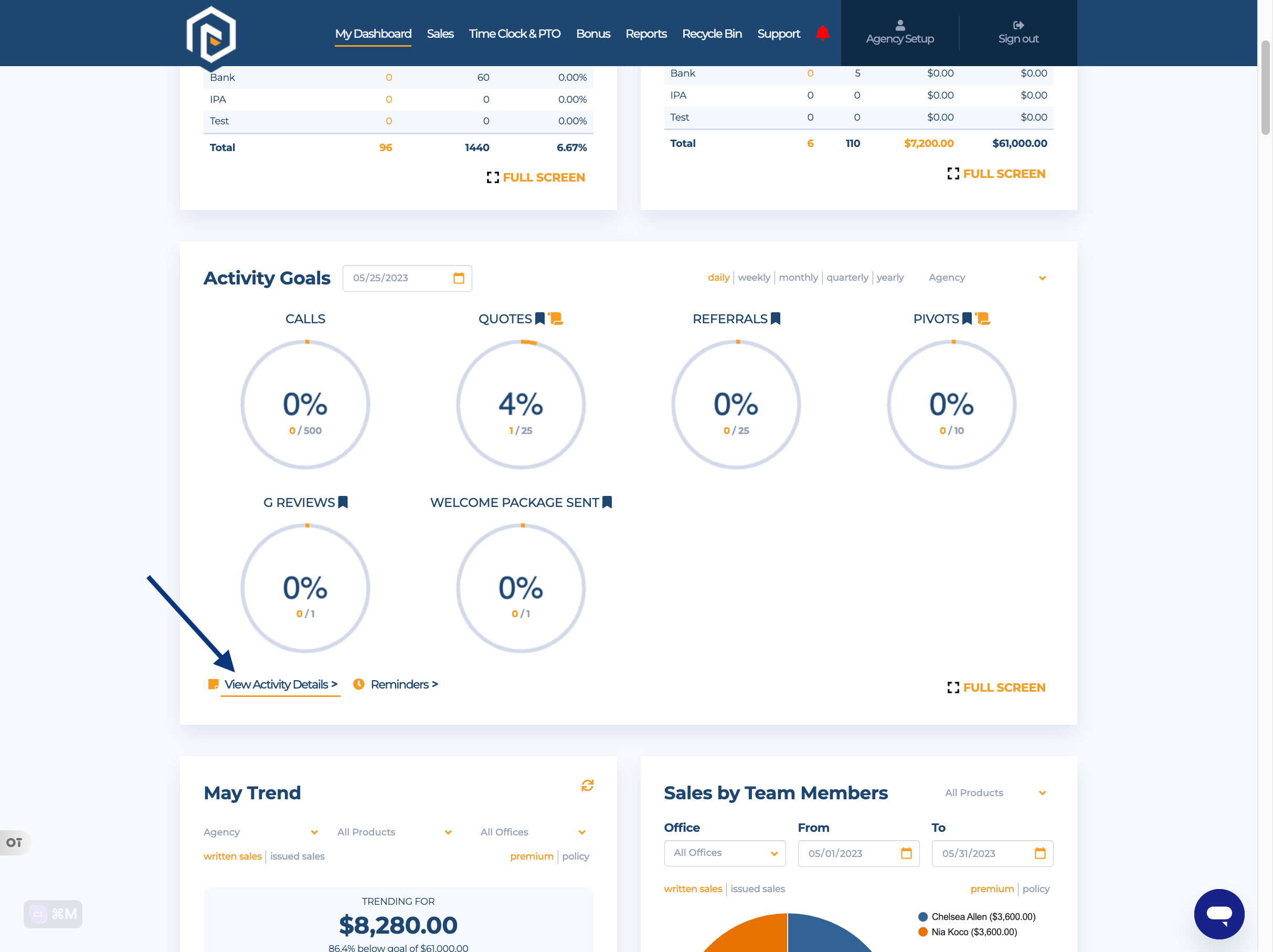This screenshot has width=1273, height=952.
Task: Click the bookmark icon next to WELCOME PACKAGE SENT
Action: 607,502
